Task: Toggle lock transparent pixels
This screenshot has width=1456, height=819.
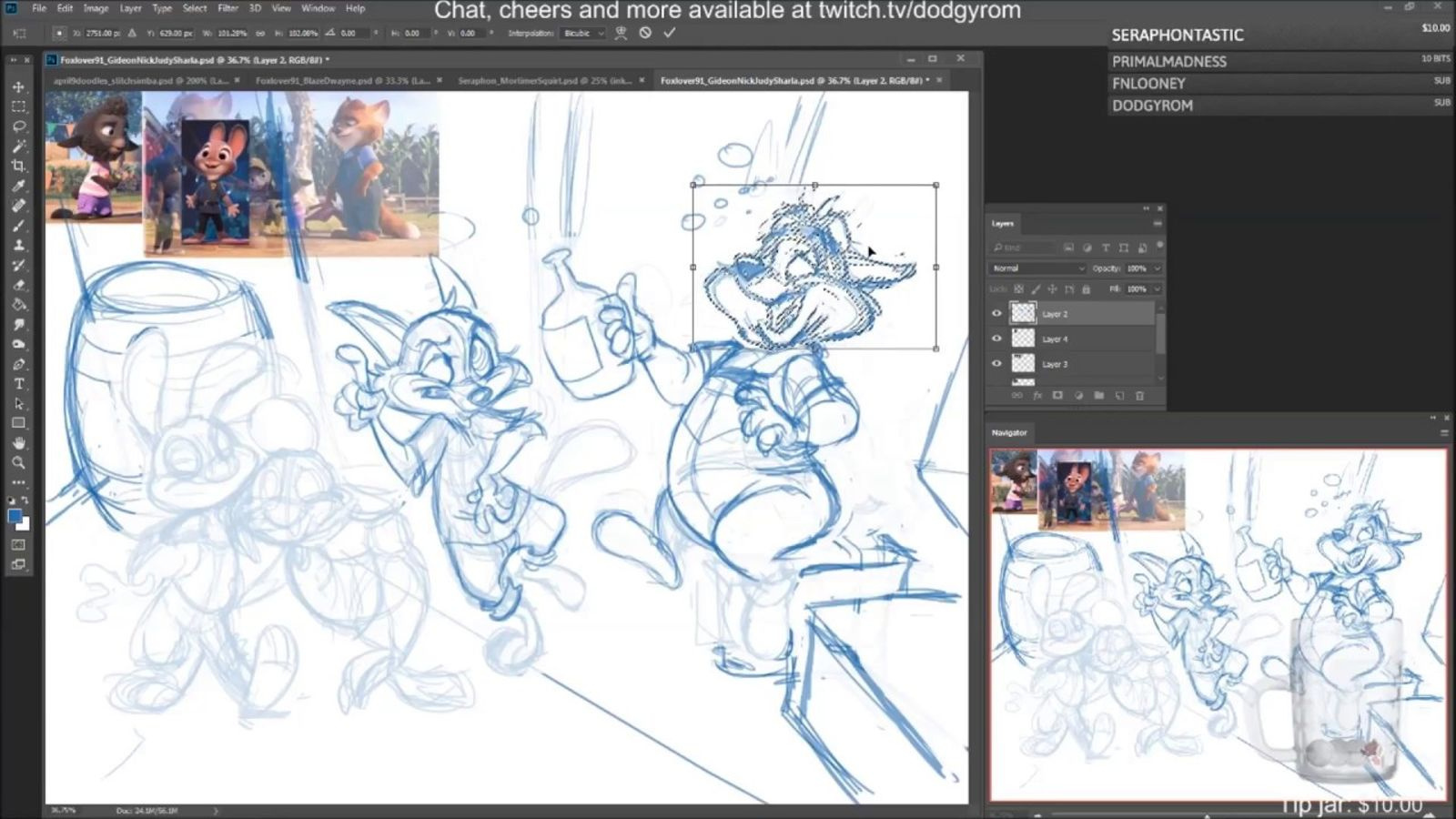Action: click(x=1019, y=289)
